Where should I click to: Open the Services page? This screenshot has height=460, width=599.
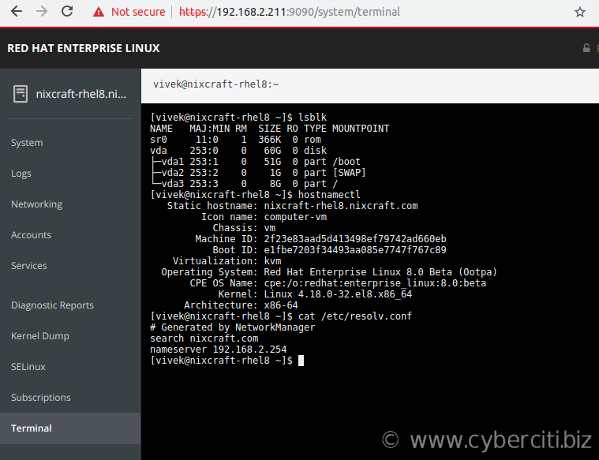click(x=29, y=266)
